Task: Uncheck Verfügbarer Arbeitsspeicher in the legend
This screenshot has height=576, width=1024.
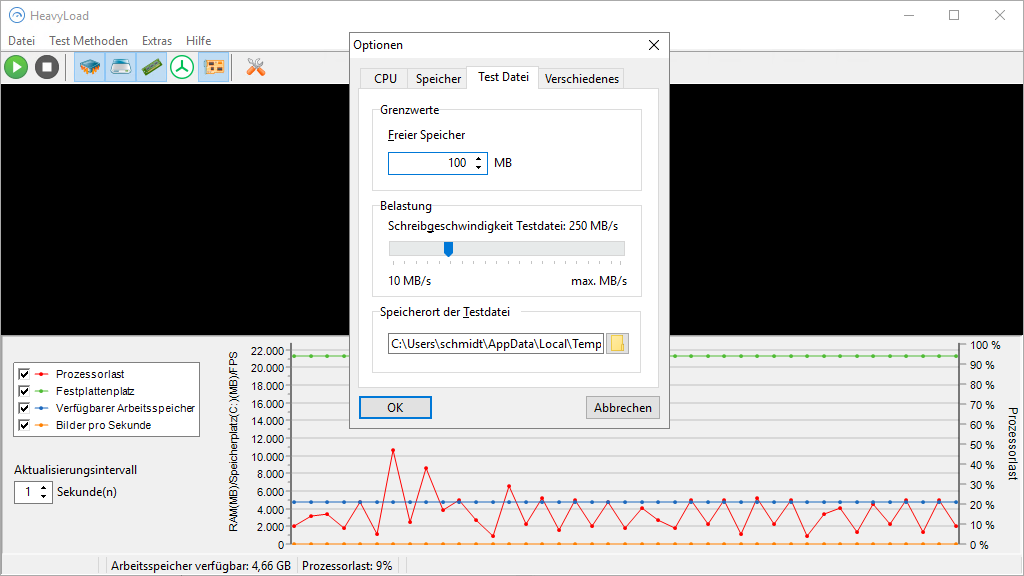Action: (22, 407)
